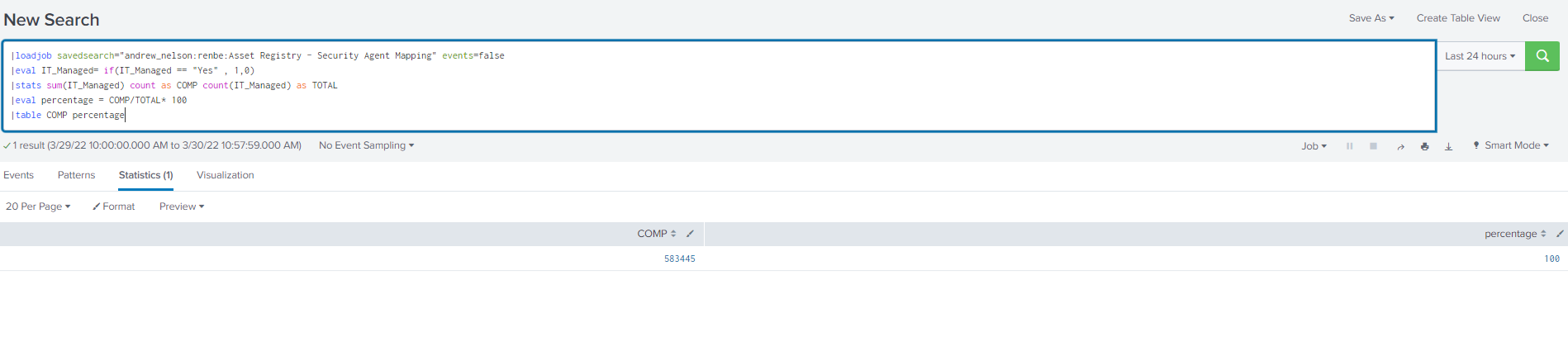Print the search results
The height and width of the screenshot is (356, 1568).
(1424, 146)
